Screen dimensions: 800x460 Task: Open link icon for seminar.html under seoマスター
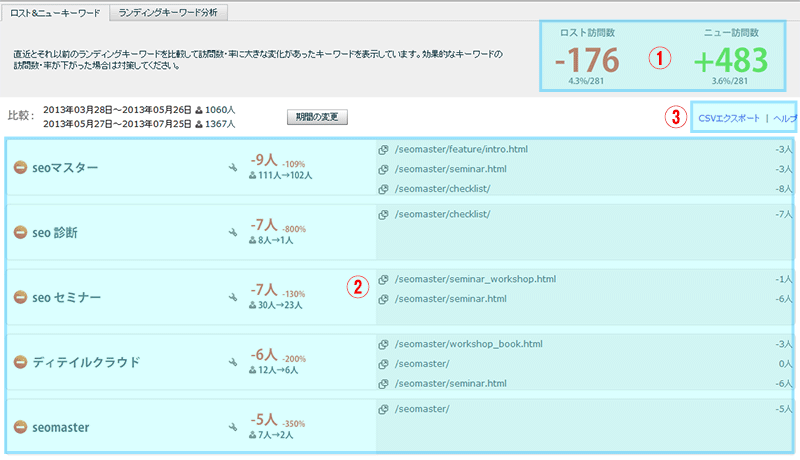pyautogui.click(x=384, y=169)
